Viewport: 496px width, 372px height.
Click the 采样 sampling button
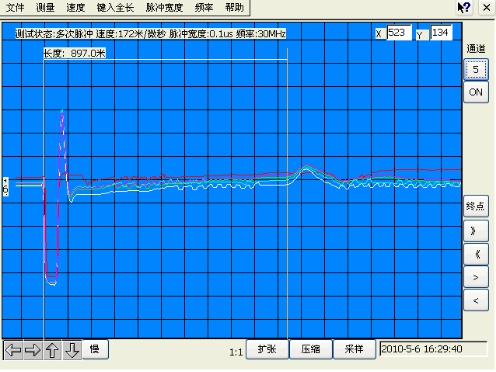(x=354, y=349)
